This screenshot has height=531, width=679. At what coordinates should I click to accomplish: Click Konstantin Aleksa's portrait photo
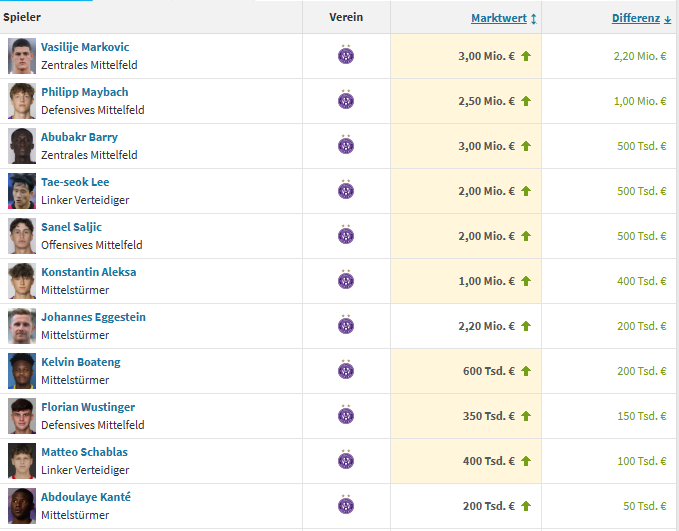click(x=22, y=281)
